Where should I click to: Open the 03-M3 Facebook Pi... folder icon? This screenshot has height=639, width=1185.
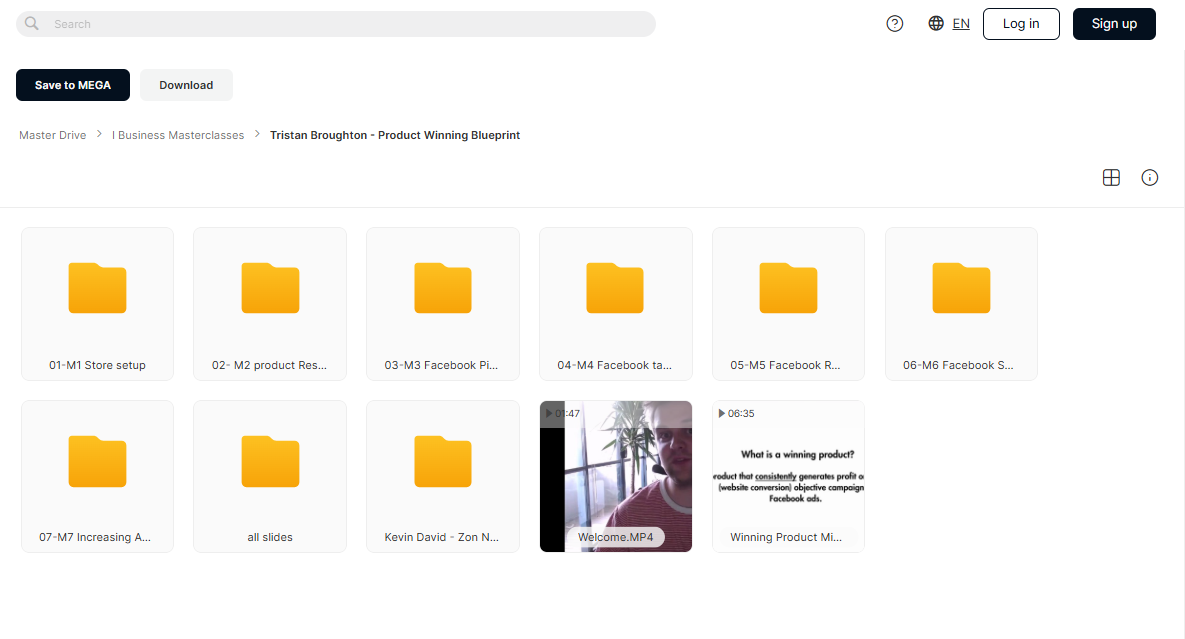click(443, 288)
